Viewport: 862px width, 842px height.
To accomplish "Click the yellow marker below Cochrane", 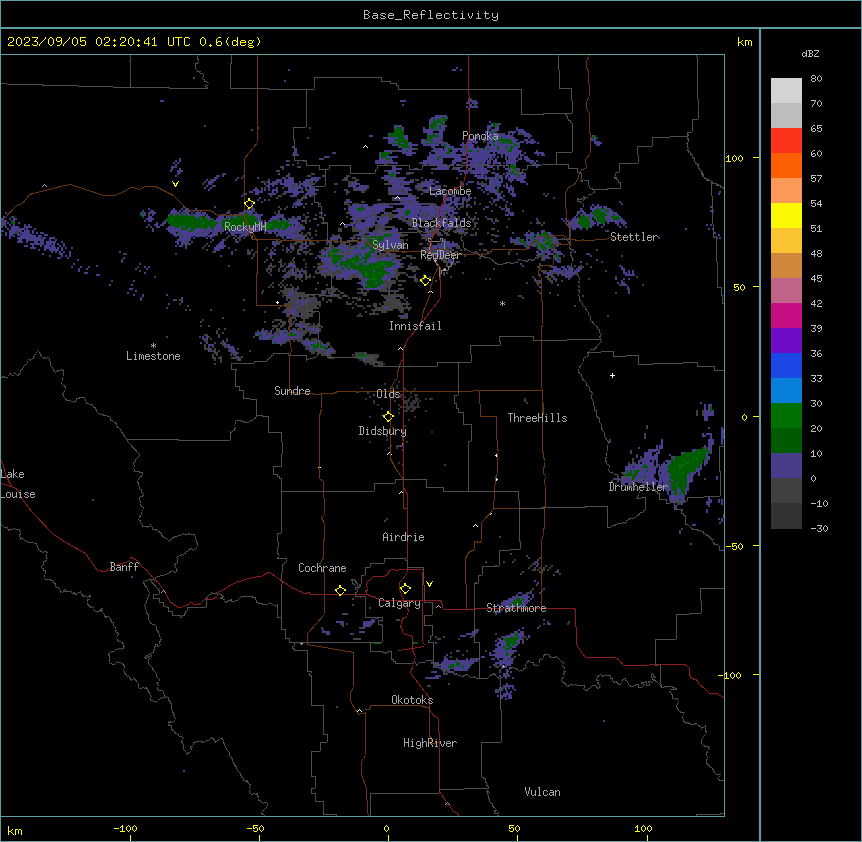I will (x=340, y=590).
